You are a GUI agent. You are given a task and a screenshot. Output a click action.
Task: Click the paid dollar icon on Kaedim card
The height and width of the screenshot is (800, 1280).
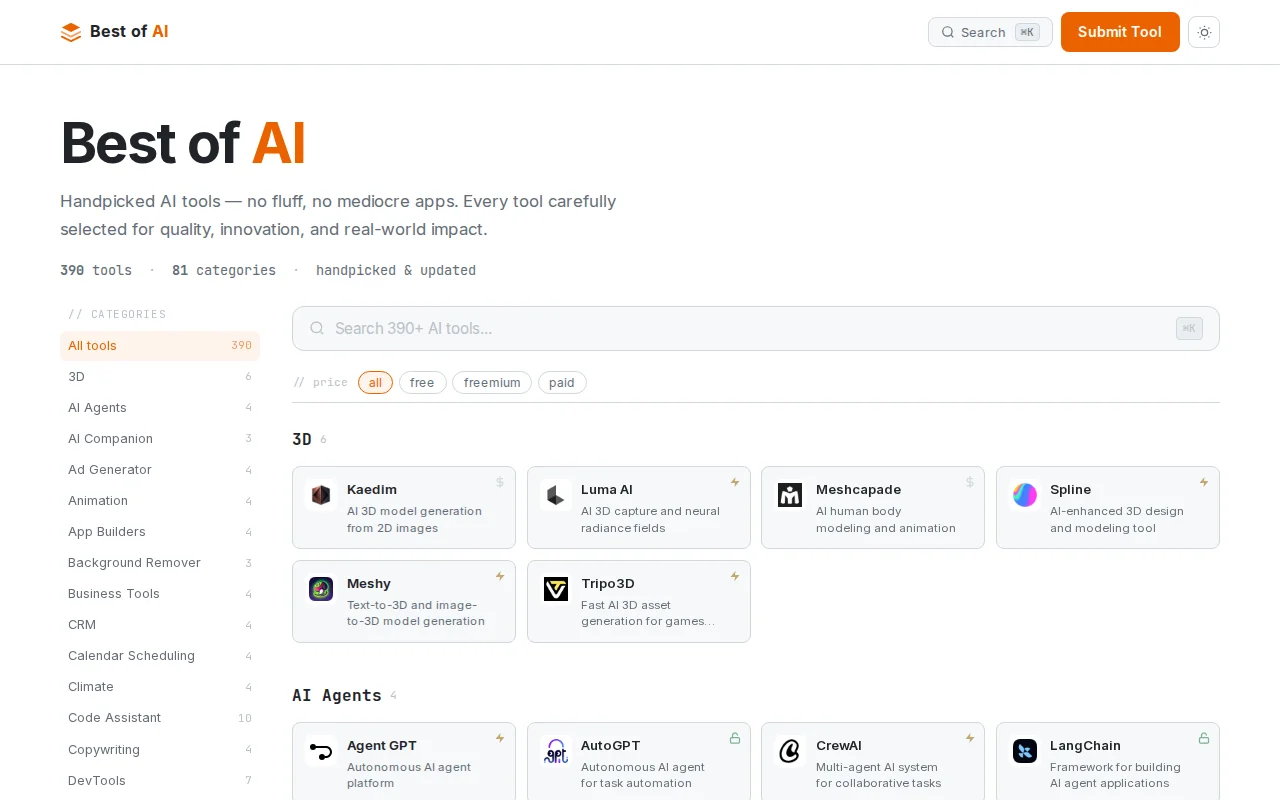pyautogui.click(x=500, y=482)
